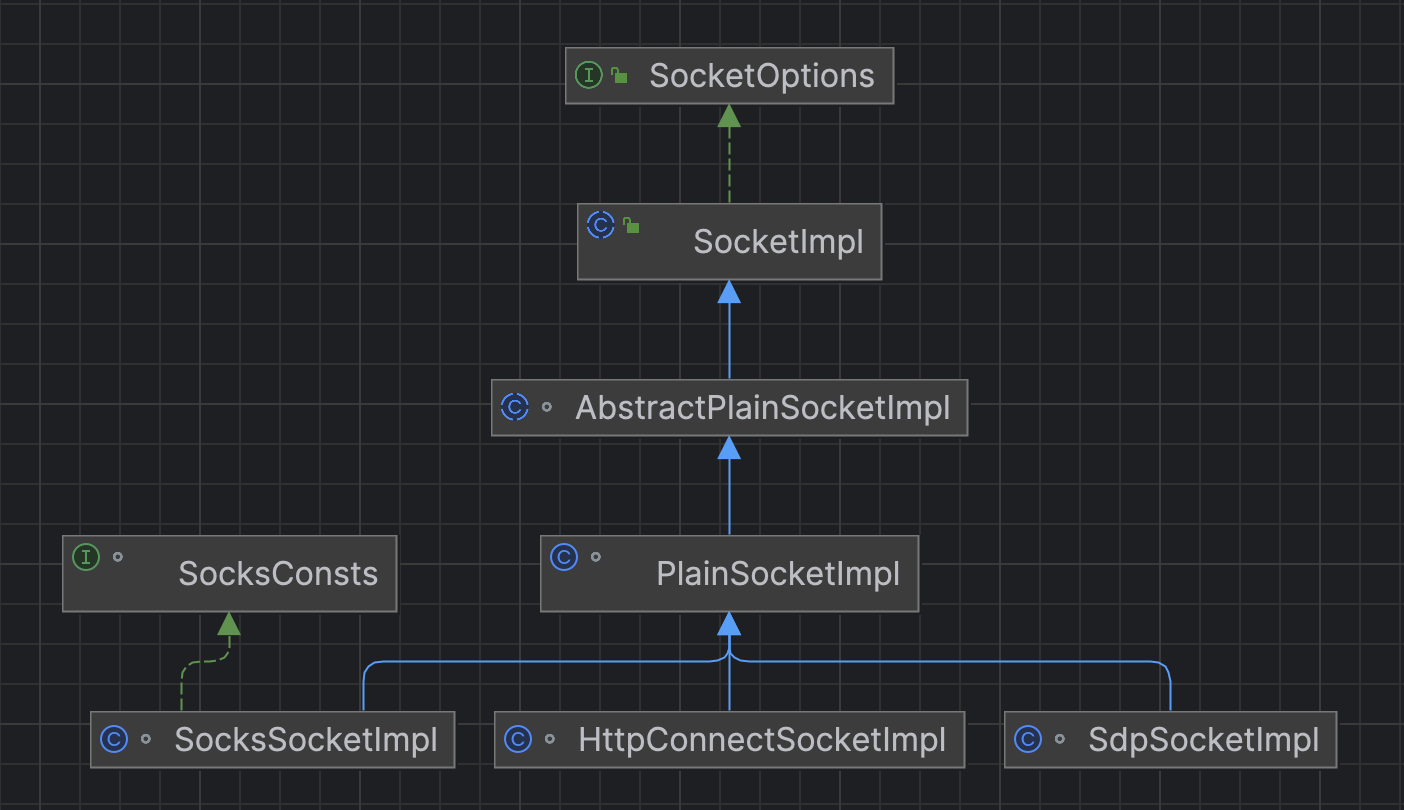Click the blue inheritance arrowhead below PlainSocketImpl

(729, 624)
